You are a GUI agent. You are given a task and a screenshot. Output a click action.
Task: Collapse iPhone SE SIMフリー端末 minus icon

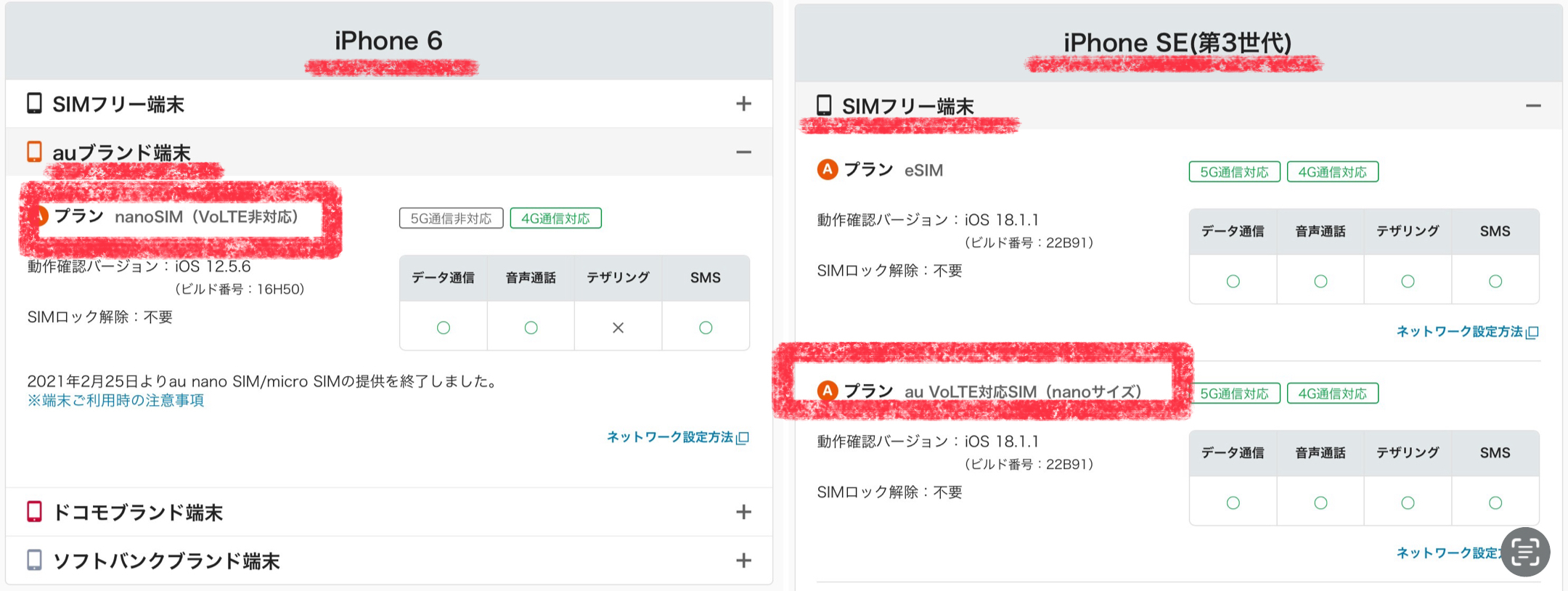coord(1533,106)
